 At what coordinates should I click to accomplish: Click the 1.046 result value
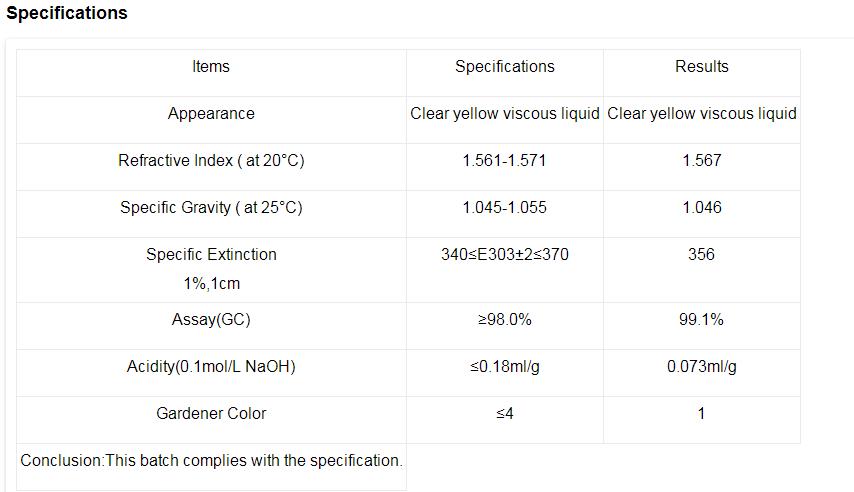(702, 208)
